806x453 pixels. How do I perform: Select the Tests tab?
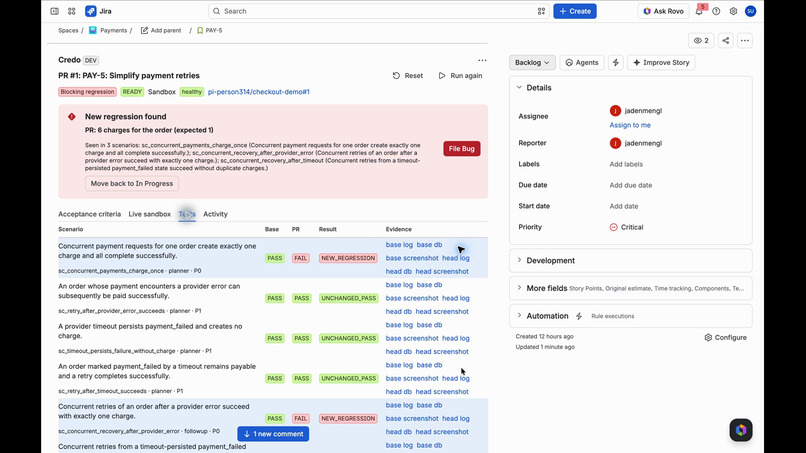(187, 214)
